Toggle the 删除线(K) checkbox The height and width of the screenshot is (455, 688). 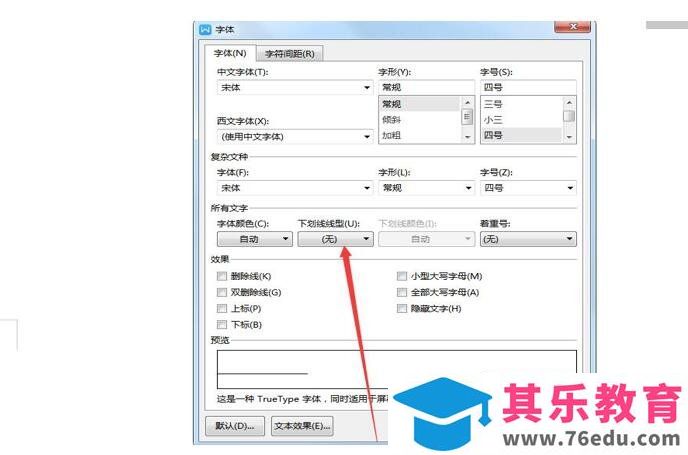222,276
